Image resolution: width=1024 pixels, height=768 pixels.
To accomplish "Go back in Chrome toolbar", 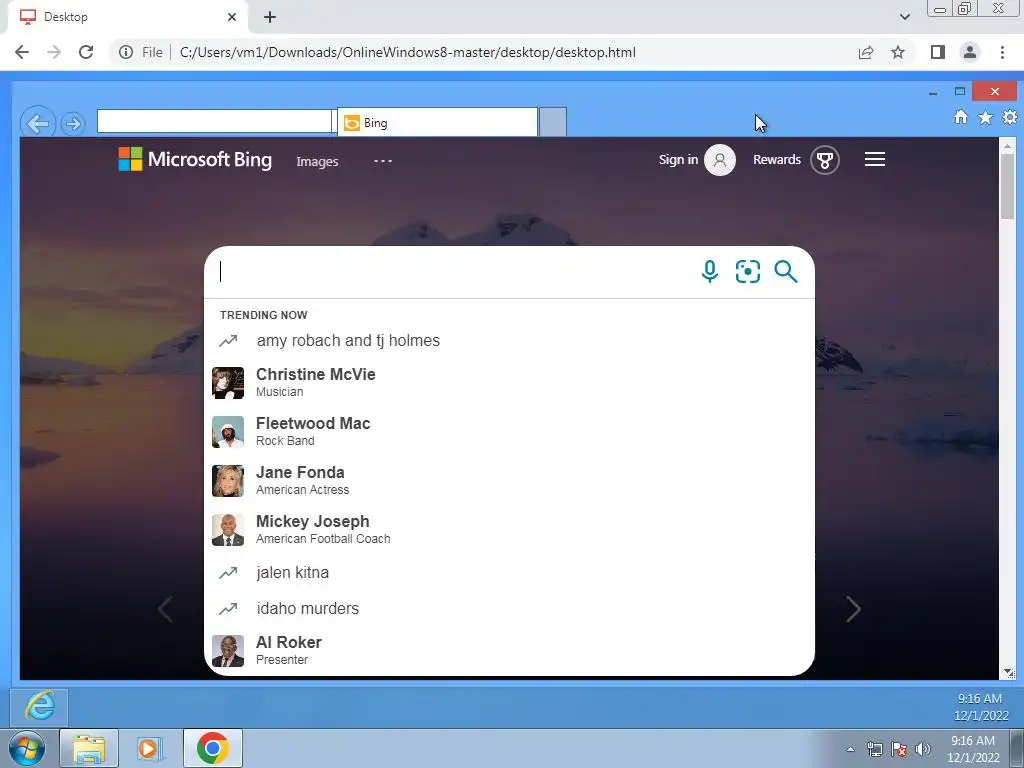I will (x=22, y=52).
